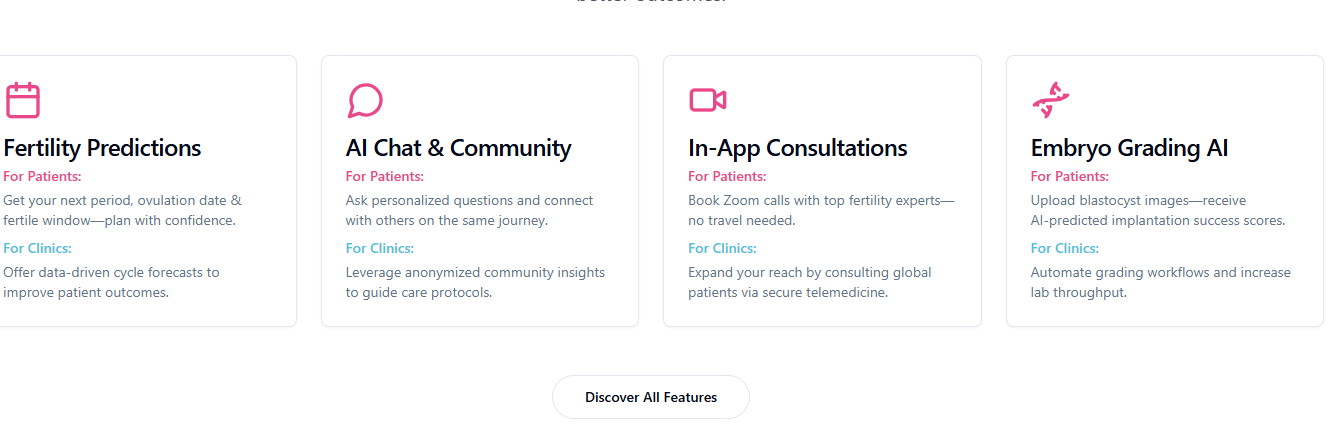The height and width of the screenshot is (444, 1329).
Task: Click For Clinics label under Fertility Predictions
Action: point(38,248)
